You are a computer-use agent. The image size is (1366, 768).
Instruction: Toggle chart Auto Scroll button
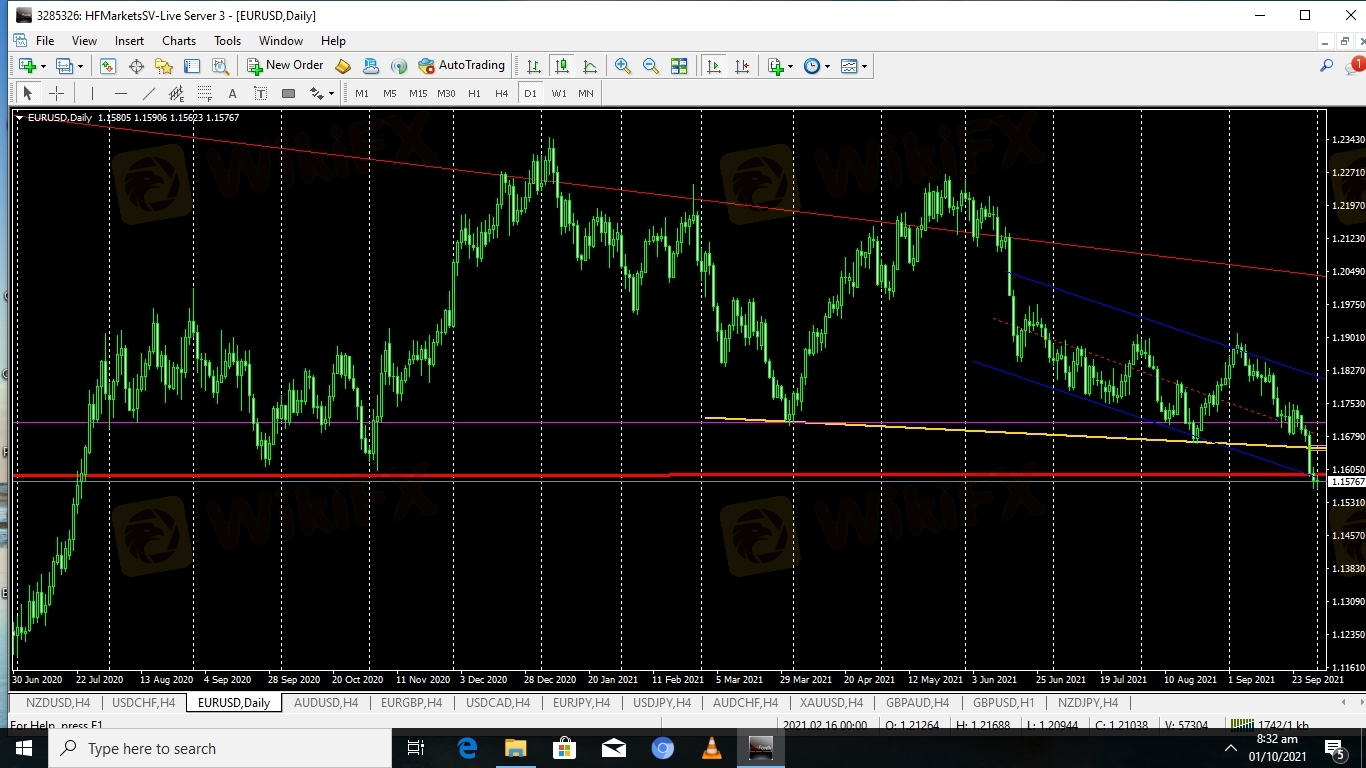coord(714,66)
